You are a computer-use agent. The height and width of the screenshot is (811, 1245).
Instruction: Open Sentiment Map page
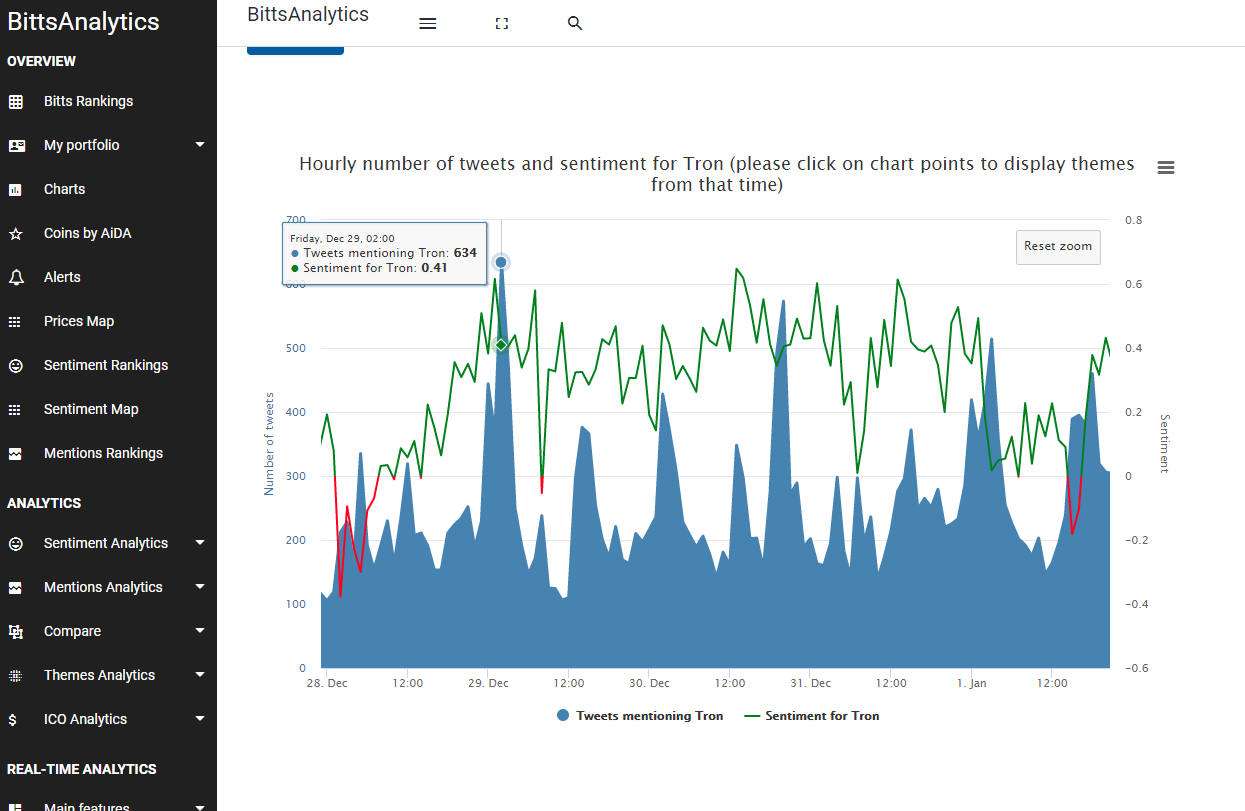(91, 409)
